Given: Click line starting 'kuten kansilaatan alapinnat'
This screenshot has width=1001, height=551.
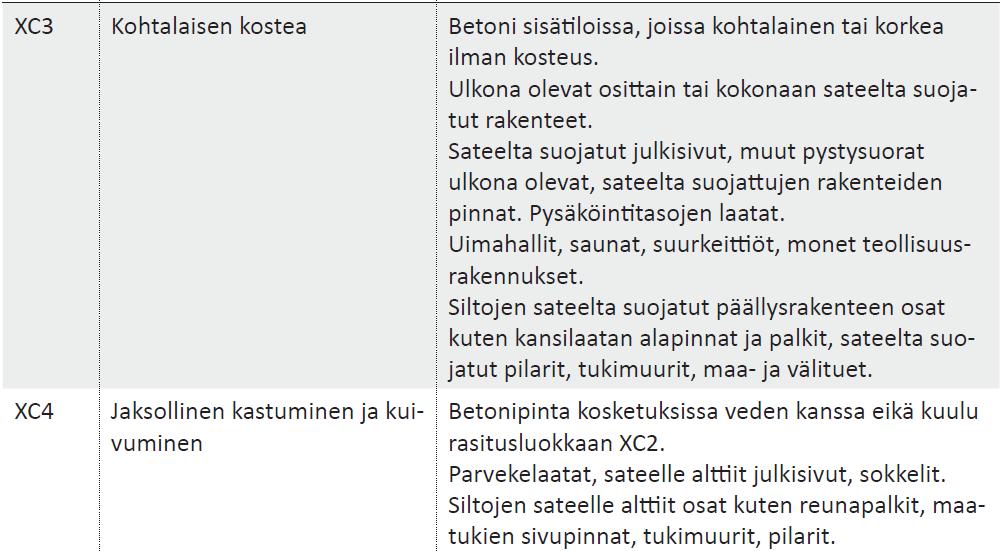Looking at the screenshot, I should pos(712,338).
